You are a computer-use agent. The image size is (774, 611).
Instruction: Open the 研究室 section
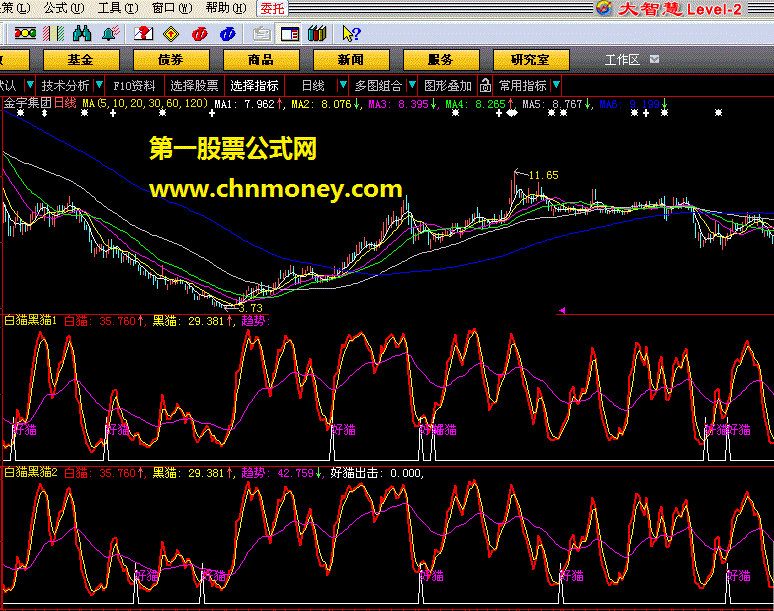(531, 60)
